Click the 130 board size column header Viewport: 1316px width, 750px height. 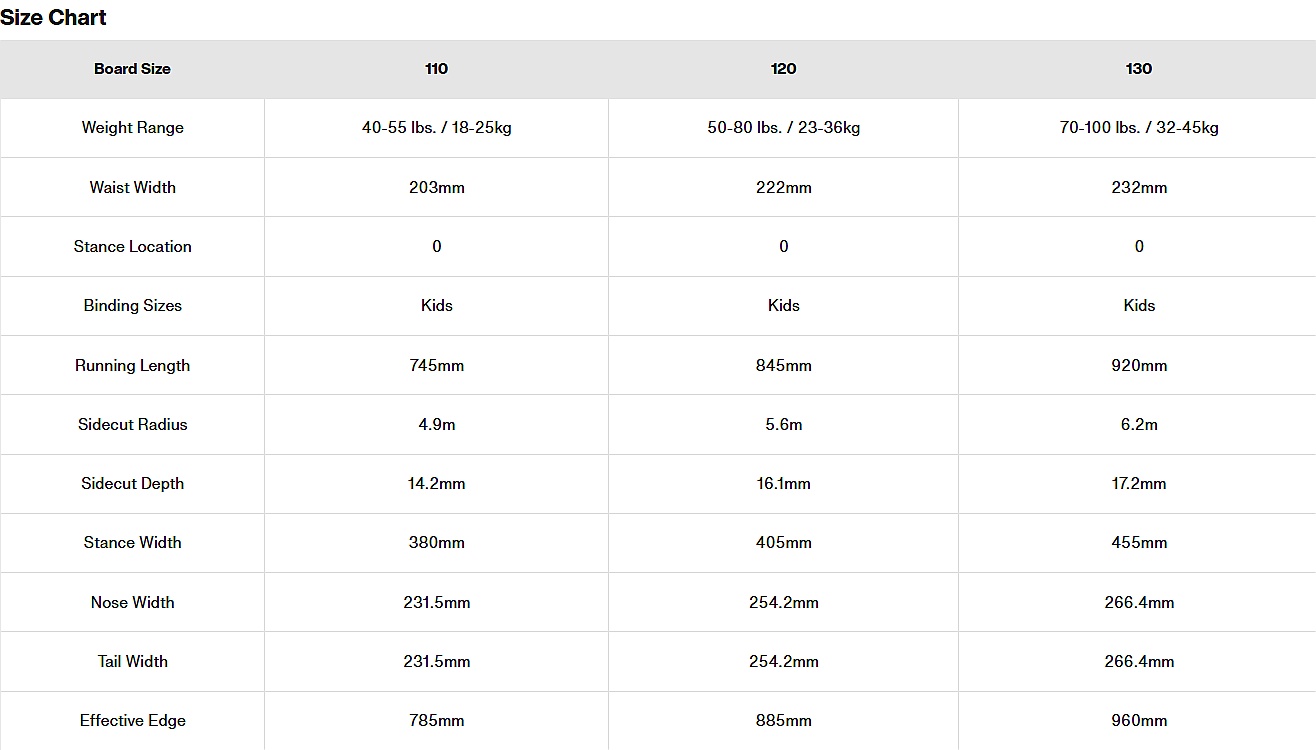(x=1138, y=69)
